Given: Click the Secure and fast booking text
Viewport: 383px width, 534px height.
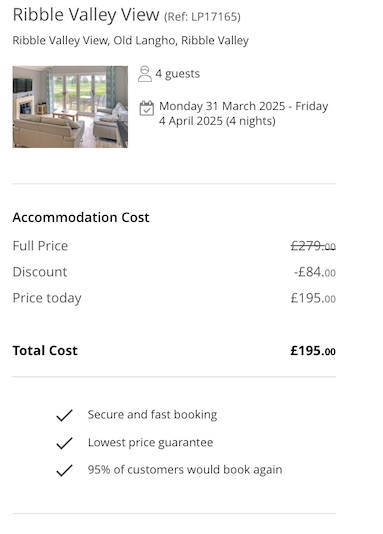Looking at the screenshot, I should (152, 415).
